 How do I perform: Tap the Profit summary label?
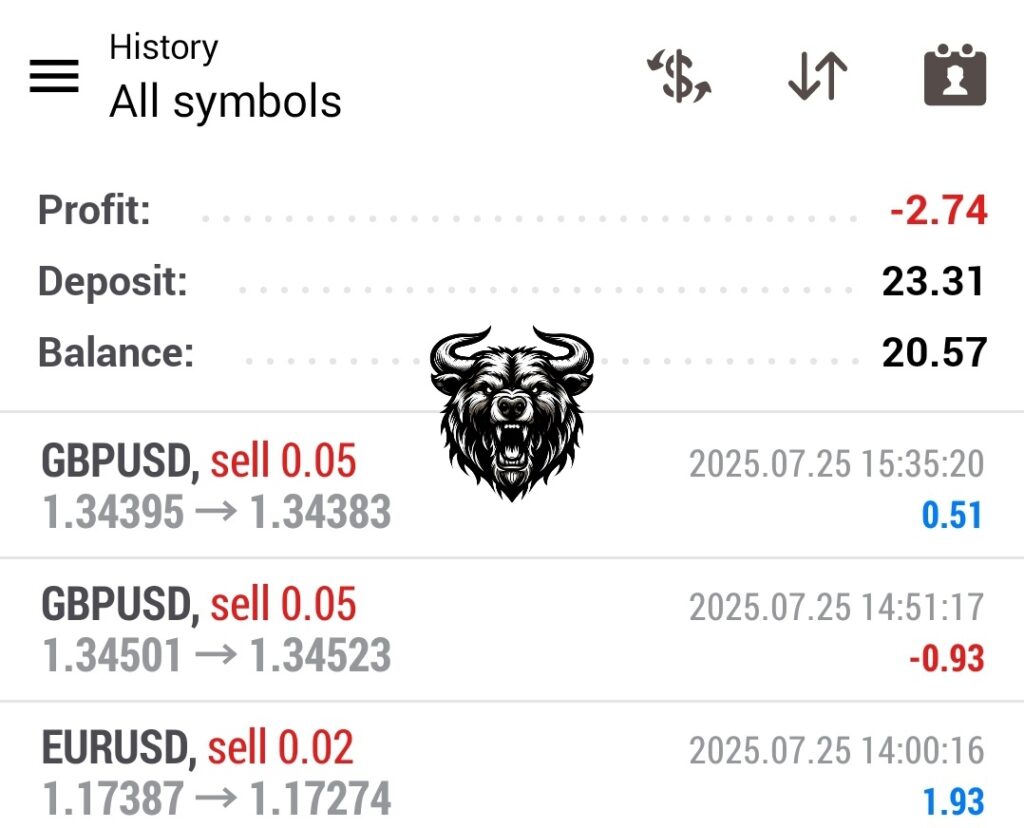click(94, 211)
